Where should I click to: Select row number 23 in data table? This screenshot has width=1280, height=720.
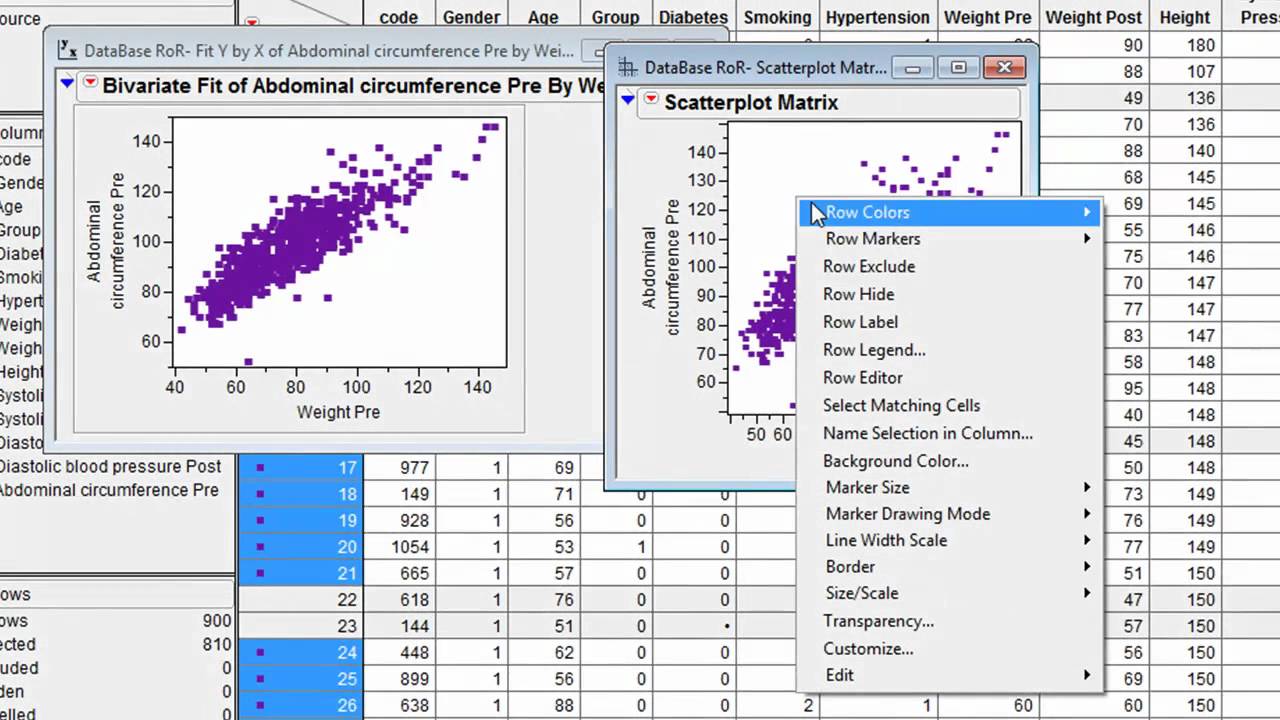coord(346,626)
